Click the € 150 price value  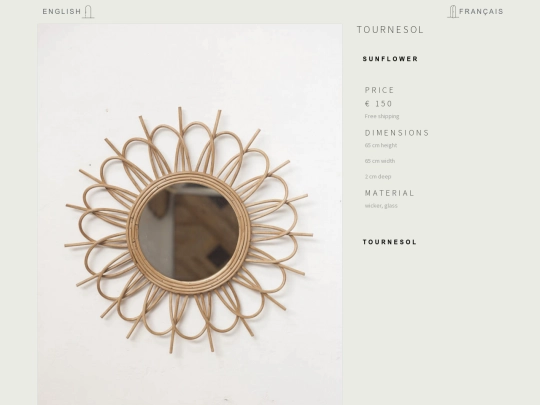[x=378, y=104]
